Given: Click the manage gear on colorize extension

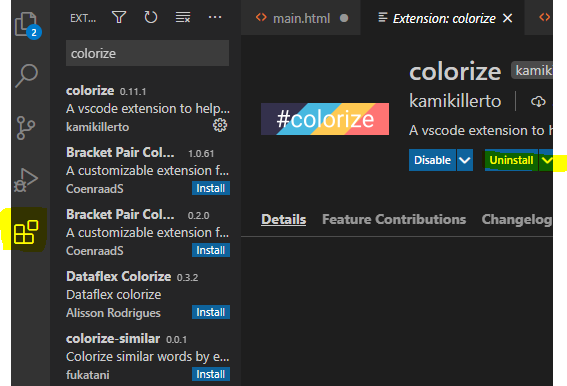Looking at the screenshot, I should pyautogui.click(x=220, y=126).
